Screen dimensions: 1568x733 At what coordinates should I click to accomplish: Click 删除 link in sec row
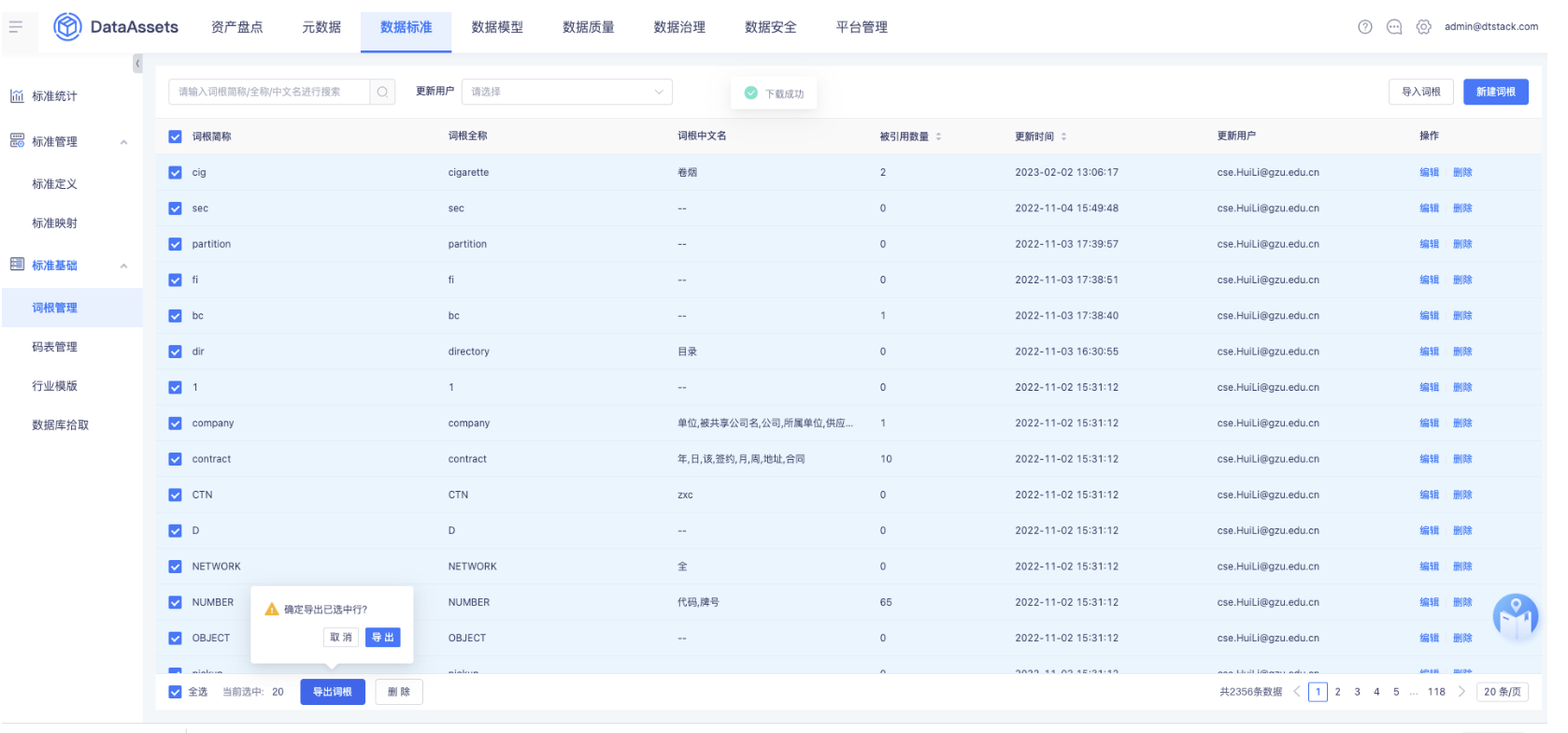[1462, 208]
